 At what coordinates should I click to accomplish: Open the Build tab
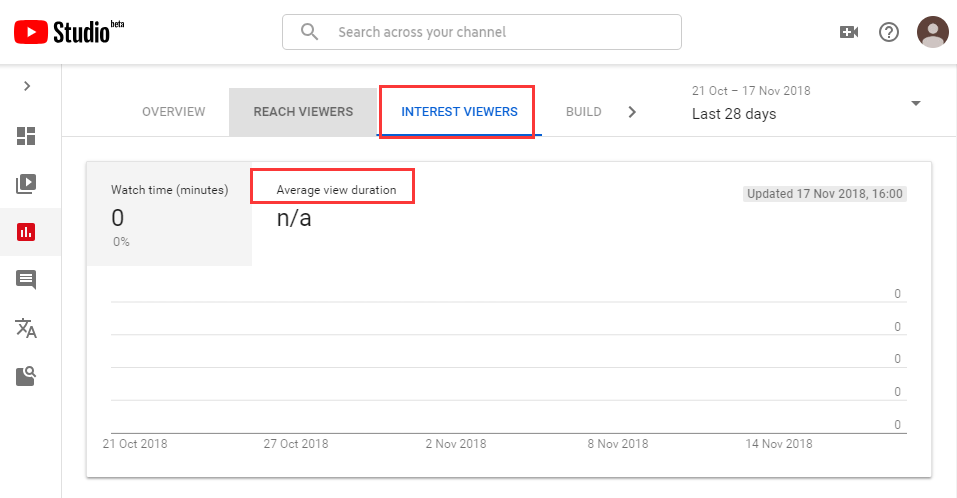[583, 112]
